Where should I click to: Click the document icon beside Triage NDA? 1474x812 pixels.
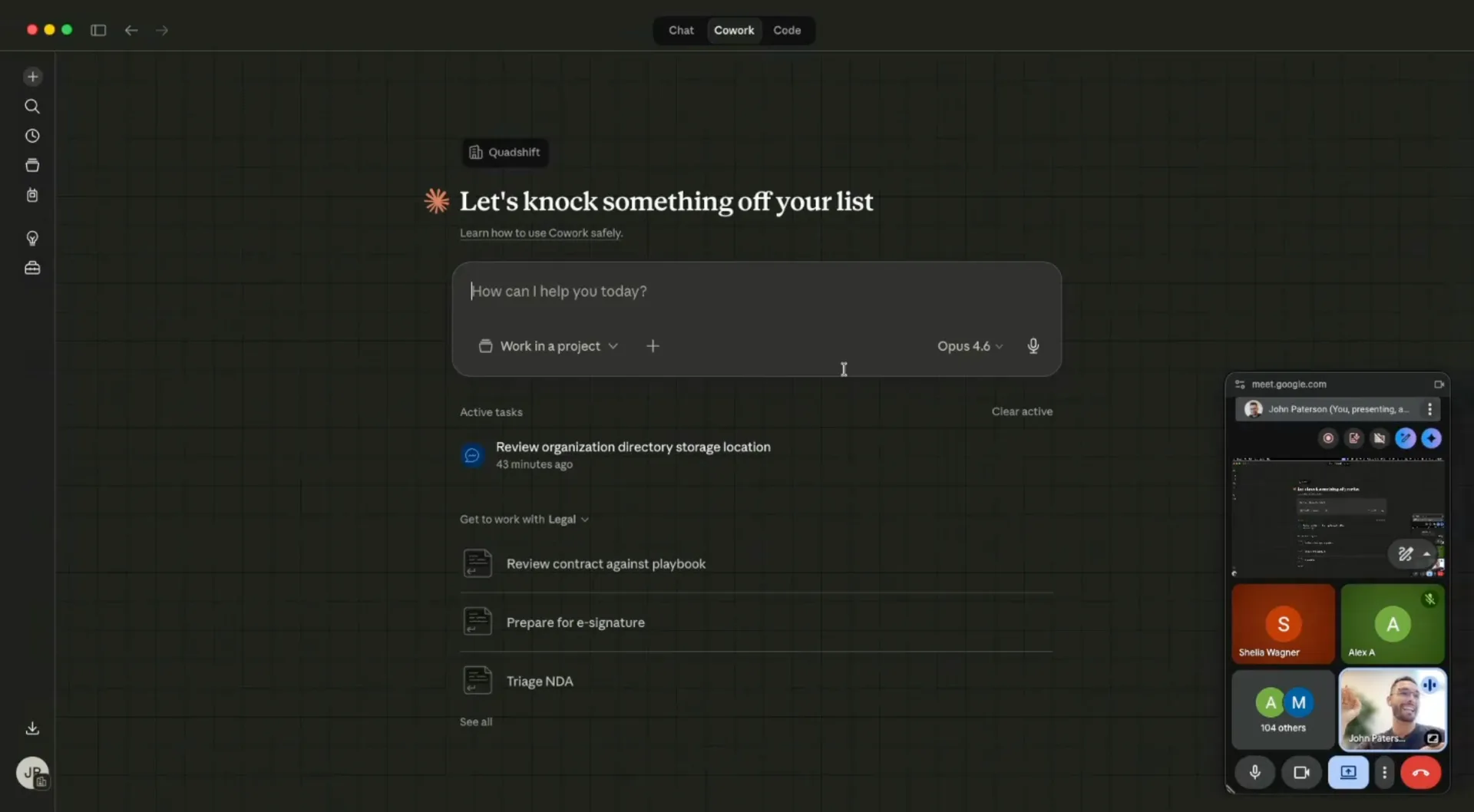[478, 681]
